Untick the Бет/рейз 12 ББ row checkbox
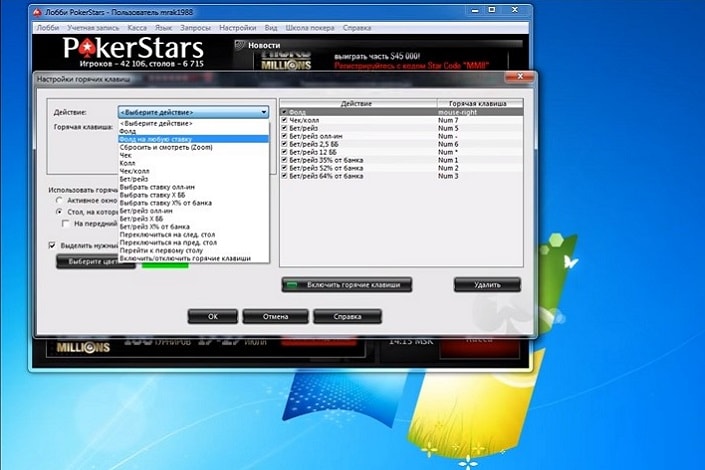Viewport: 705px width, 470px height. coord(284,152)
